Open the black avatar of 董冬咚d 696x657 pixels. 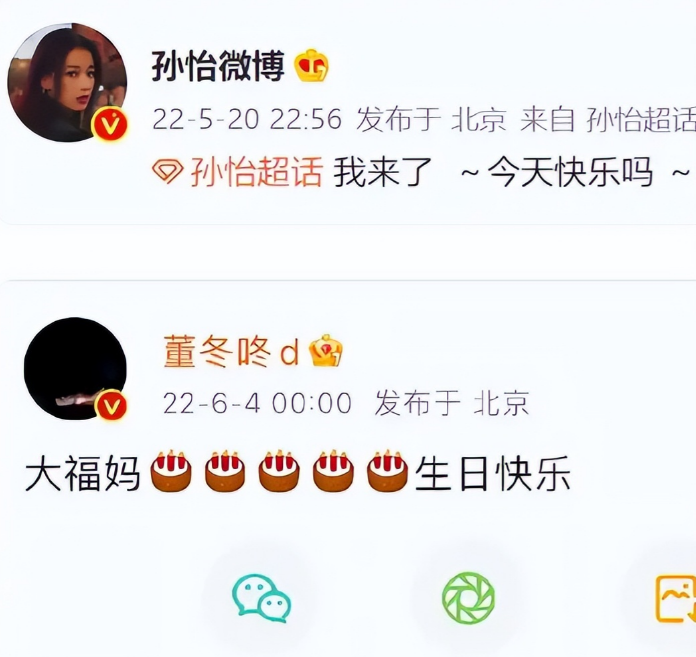click(75, 368)
